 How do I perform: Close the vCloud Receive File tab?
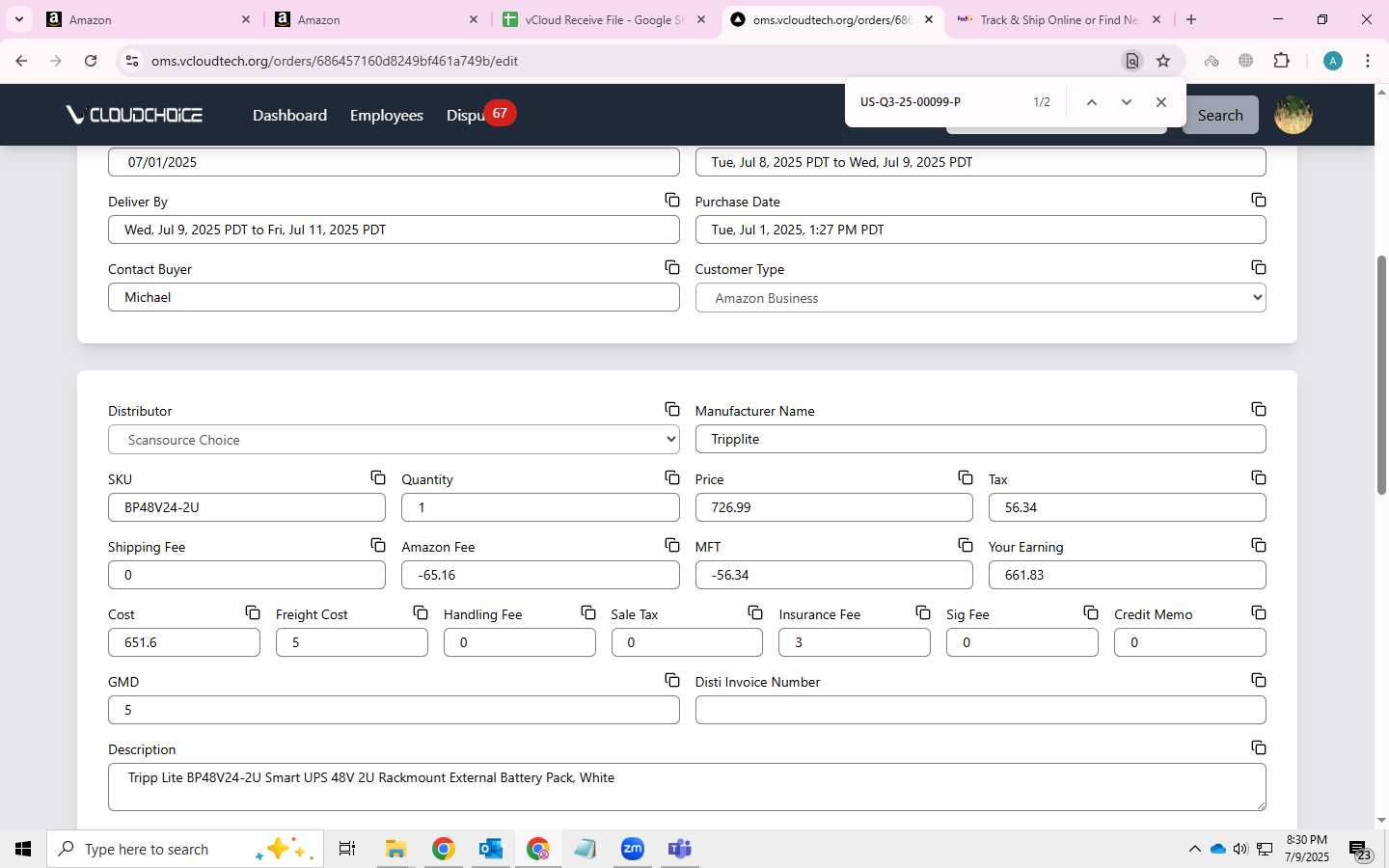pos(701,19)
